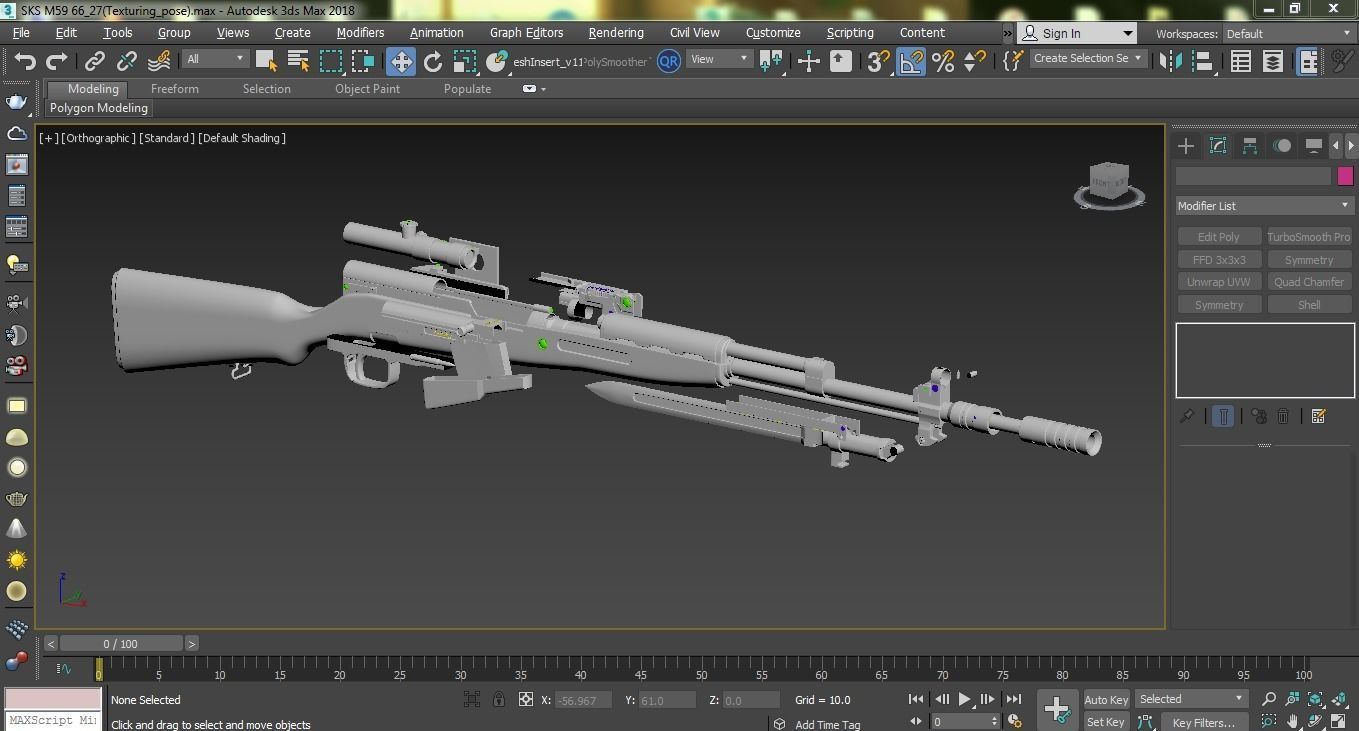Click the Unlink Selection tool
Image resolution: width=1359 pixels, height=731 pixels.
click(126, 61)
